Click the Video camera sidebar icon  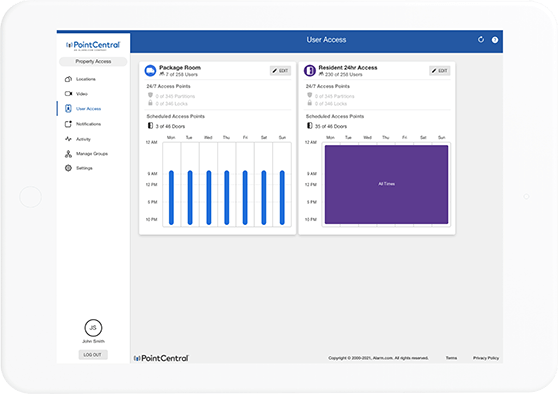(68, 94)
